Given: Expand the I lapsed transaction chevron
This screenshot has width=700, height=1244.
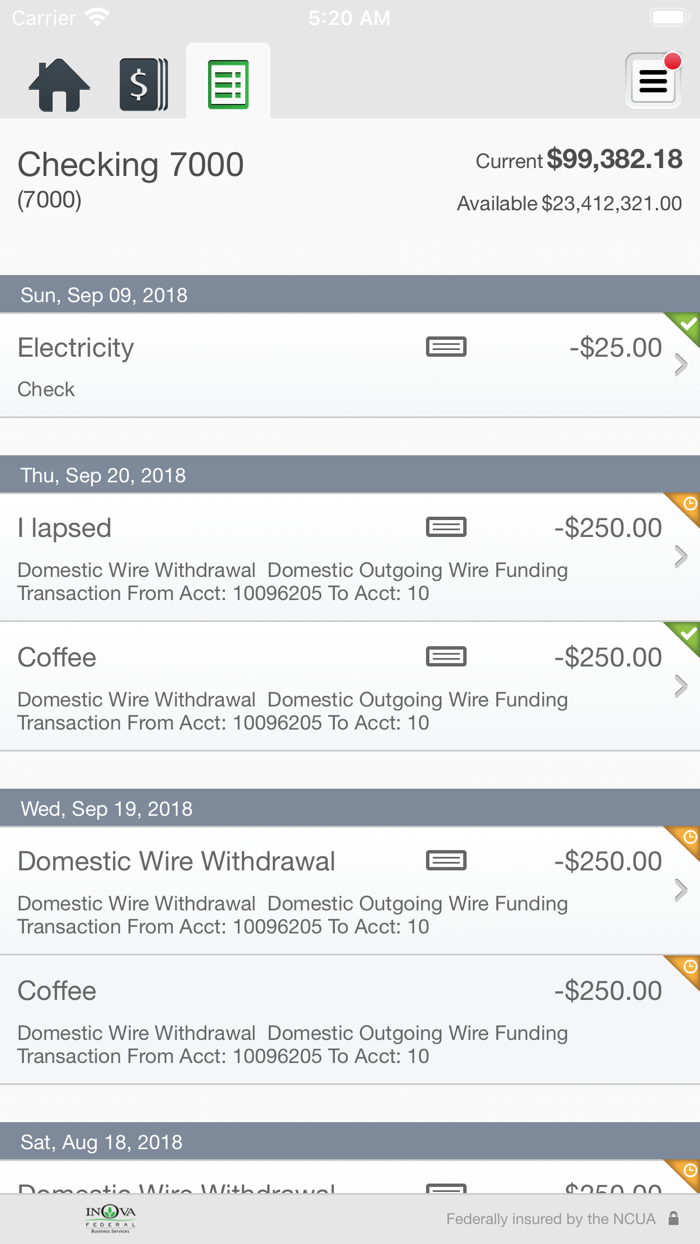Looking at the screenshot, I should (x=681, y=556).
